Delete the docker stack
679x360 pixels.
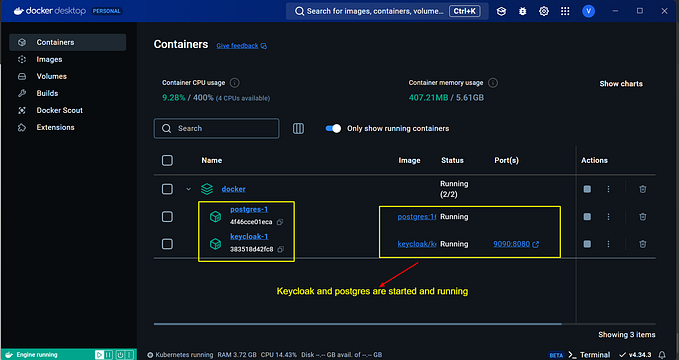643,189
